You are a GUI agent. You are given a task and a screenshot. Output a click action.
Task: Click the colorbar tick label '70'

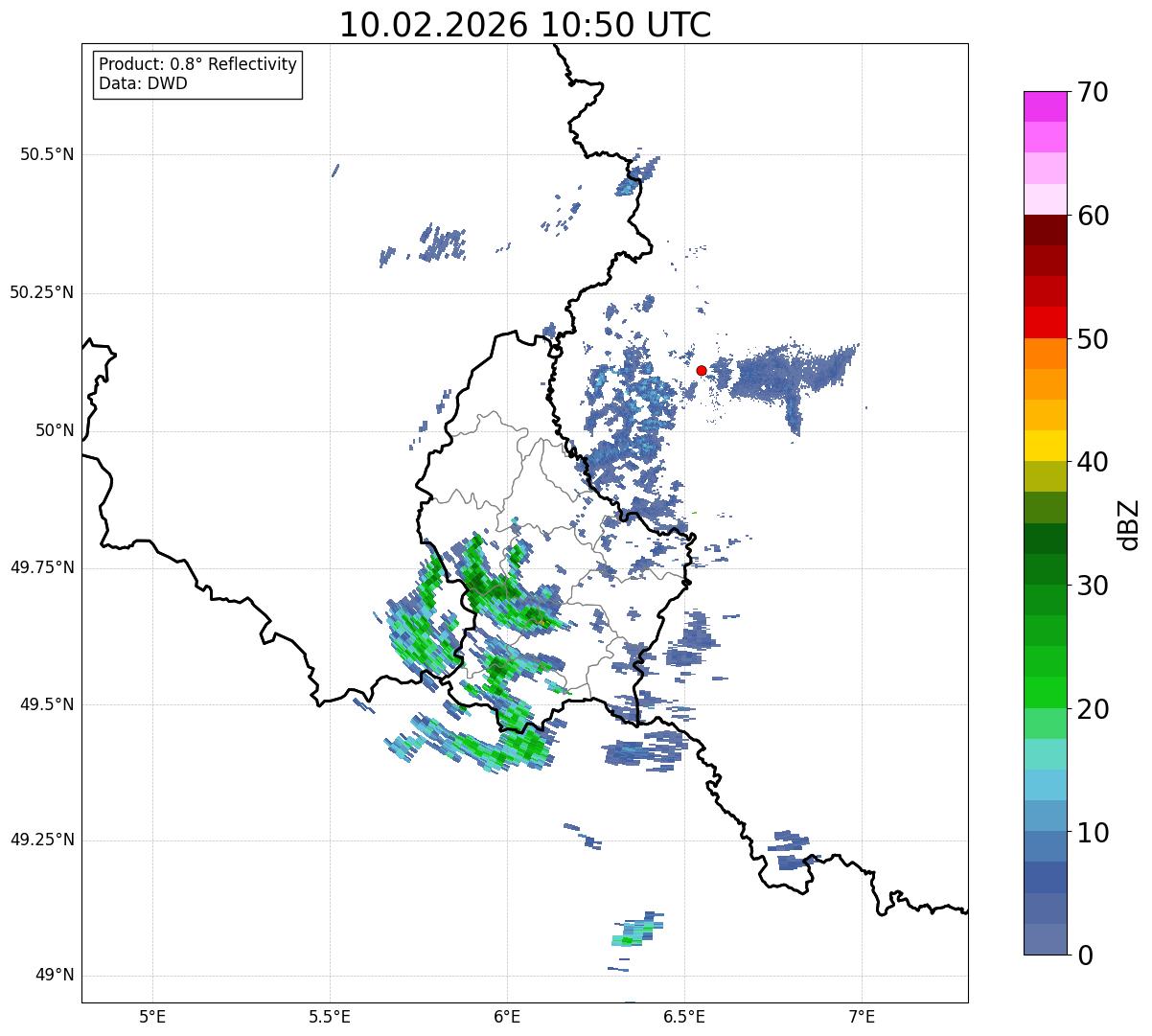click(1093, 92)
